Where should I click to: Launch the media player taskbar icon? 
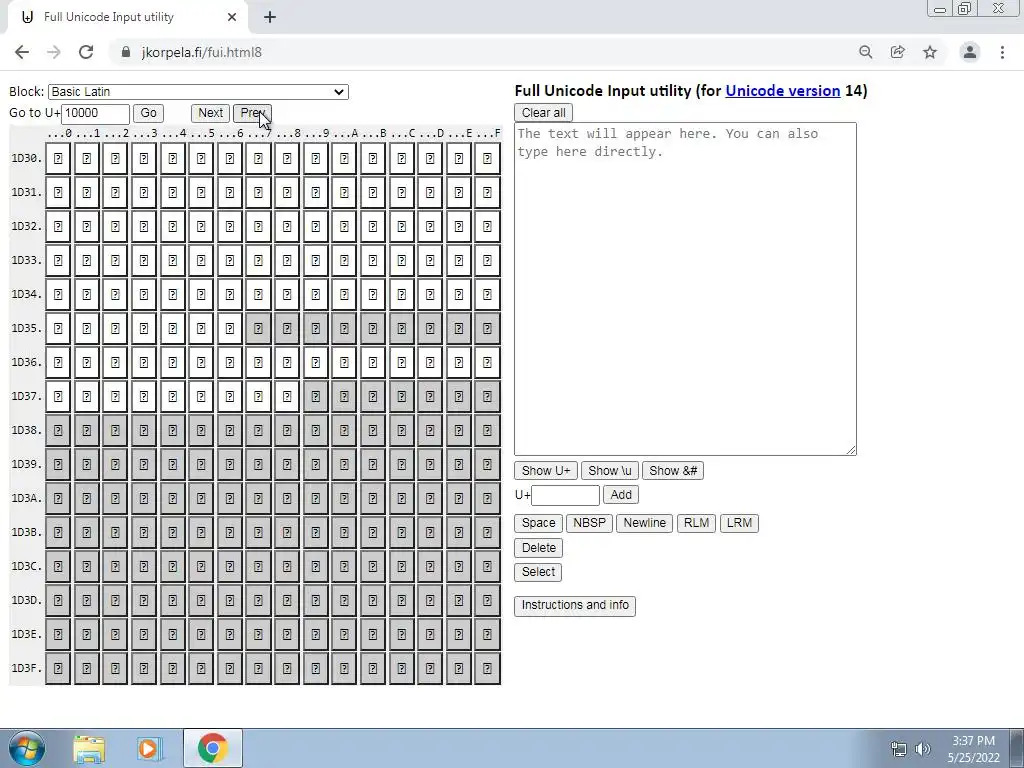pos(150,748)
